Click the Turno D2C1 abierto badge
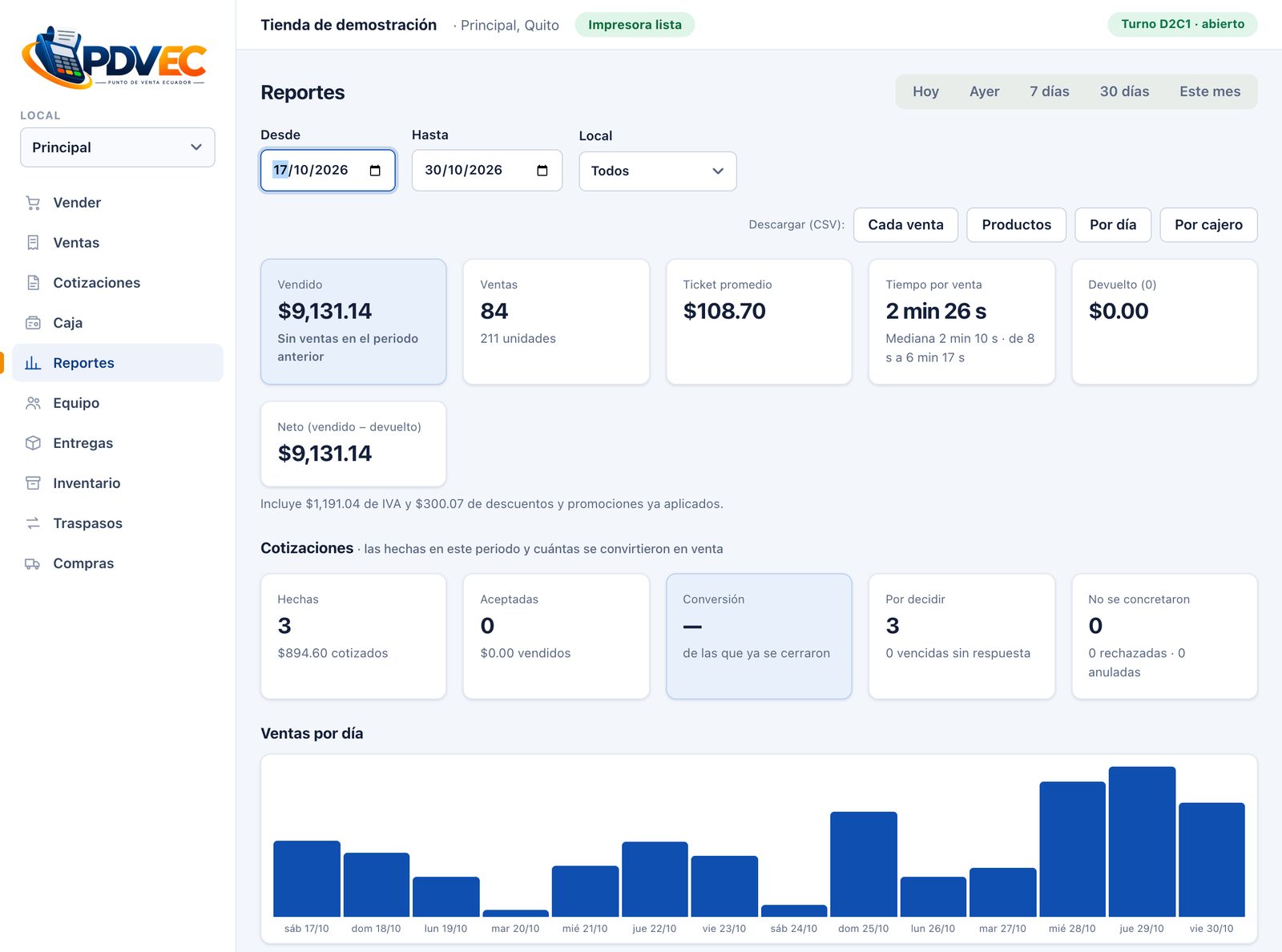This screenshot has width=1282, height=952. click(1183, 24)
